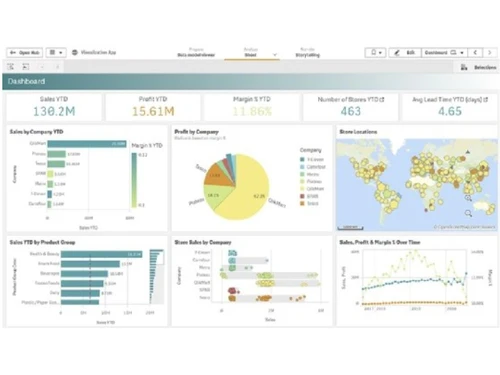Expand the Analyze tab chevron

(x=275, y=55)
